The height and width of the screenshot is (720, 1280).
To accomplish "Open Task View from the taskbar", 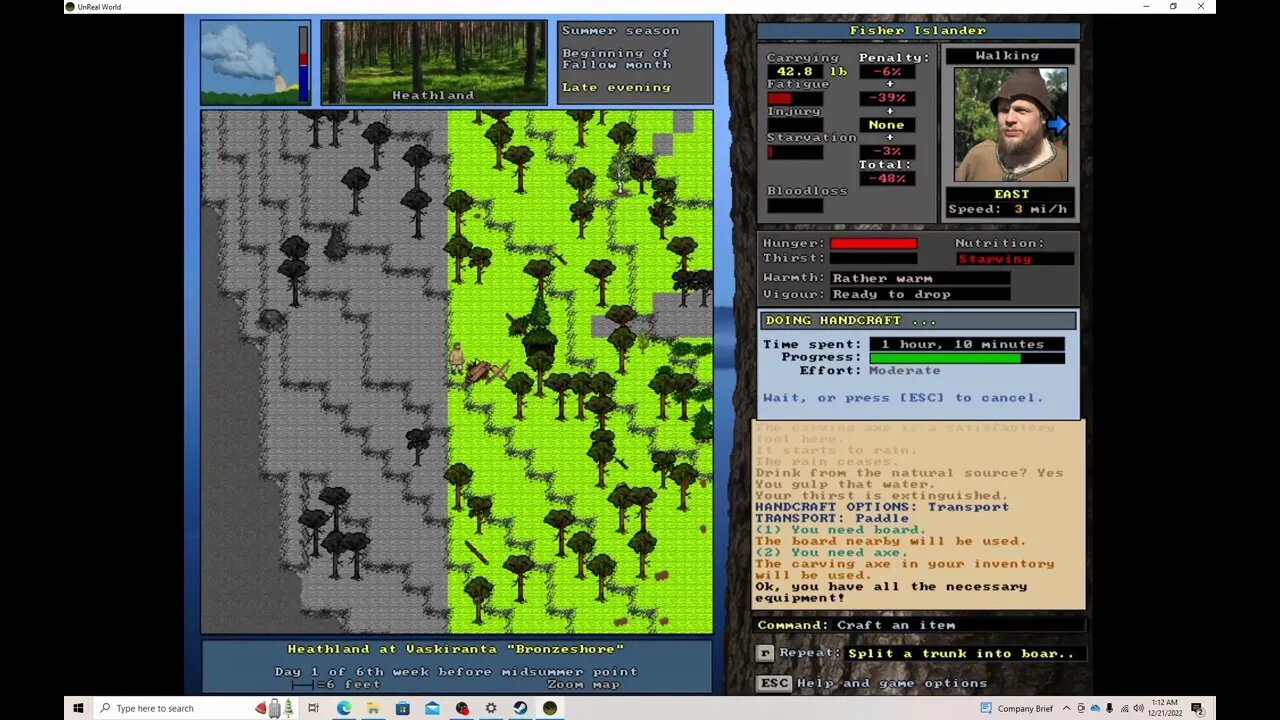I will 313,708.
